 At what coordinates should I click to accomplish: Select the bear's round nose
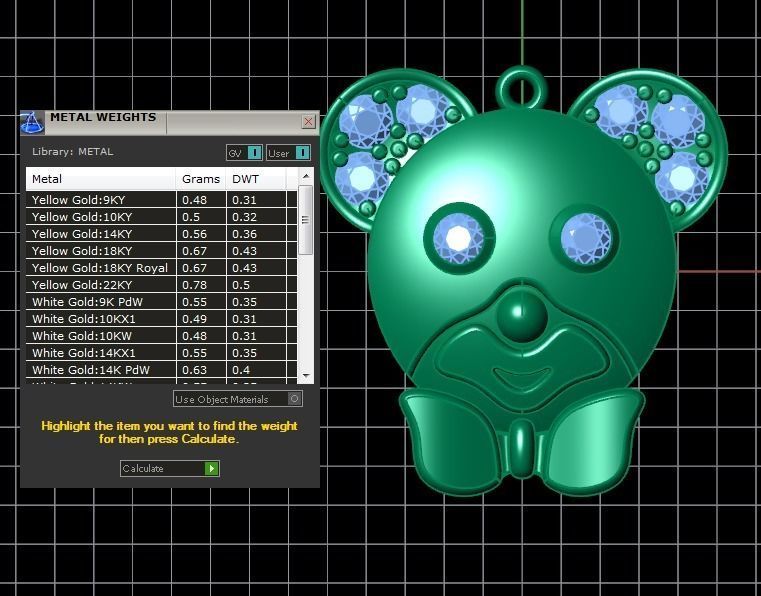[x=522, y=315]
